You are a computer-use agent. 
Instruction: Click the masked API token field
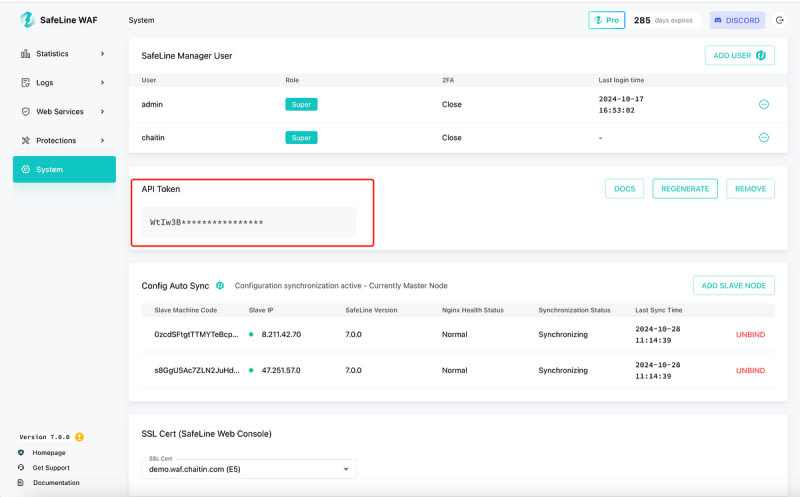tap(249, 222)
